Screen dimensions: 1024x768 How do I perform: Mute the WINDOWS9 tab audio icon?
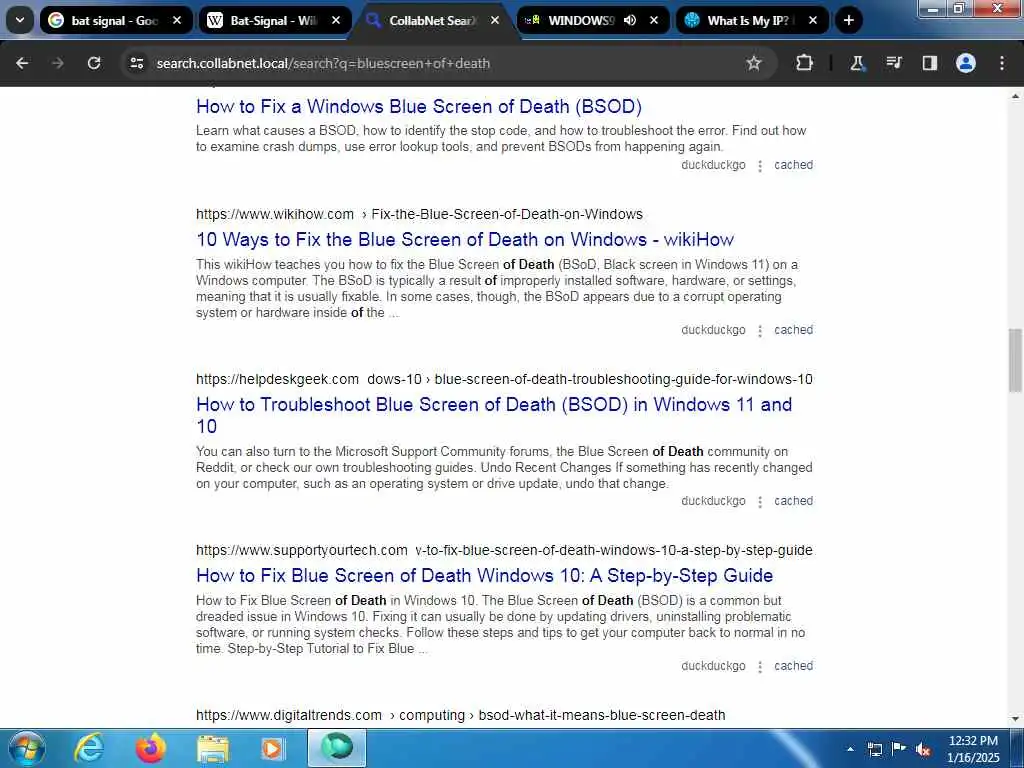(x=630, y=20)
